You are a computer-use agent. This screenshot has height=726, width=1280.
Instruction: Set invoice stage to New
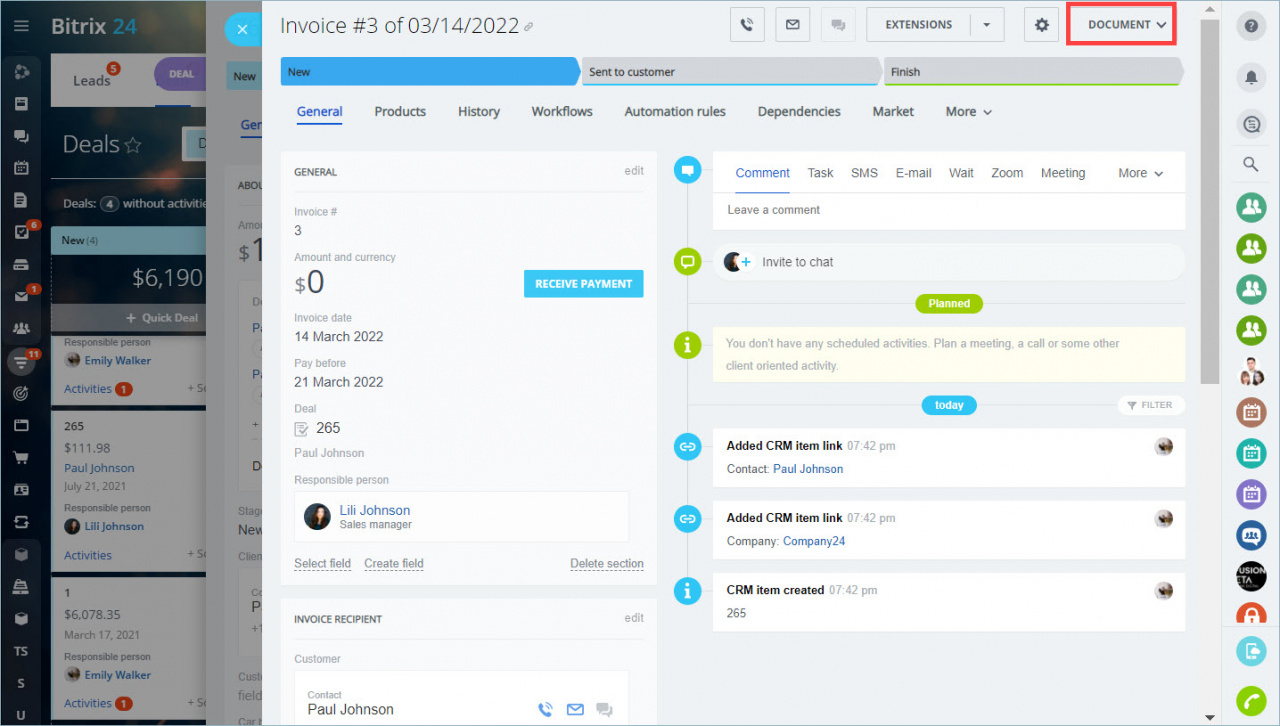click(x=430, y=72)
